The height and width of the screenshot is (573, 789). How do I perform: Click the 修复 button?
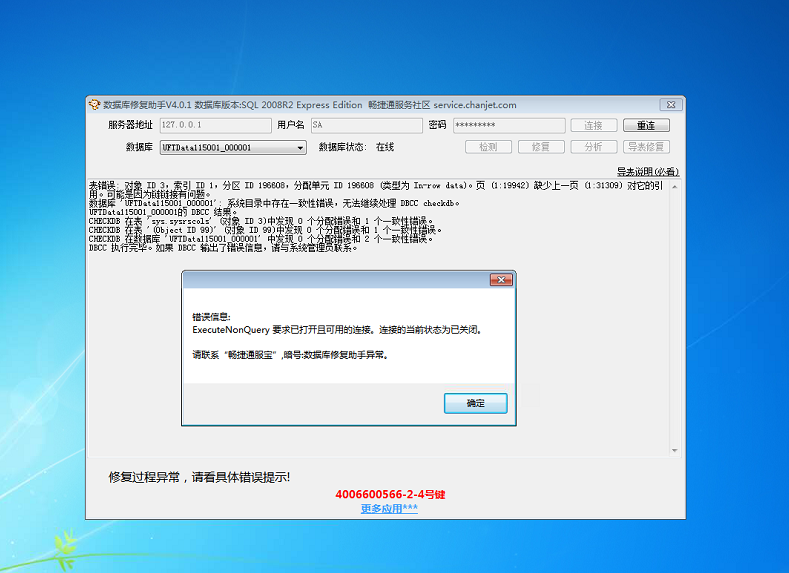[x=541, y=147]
